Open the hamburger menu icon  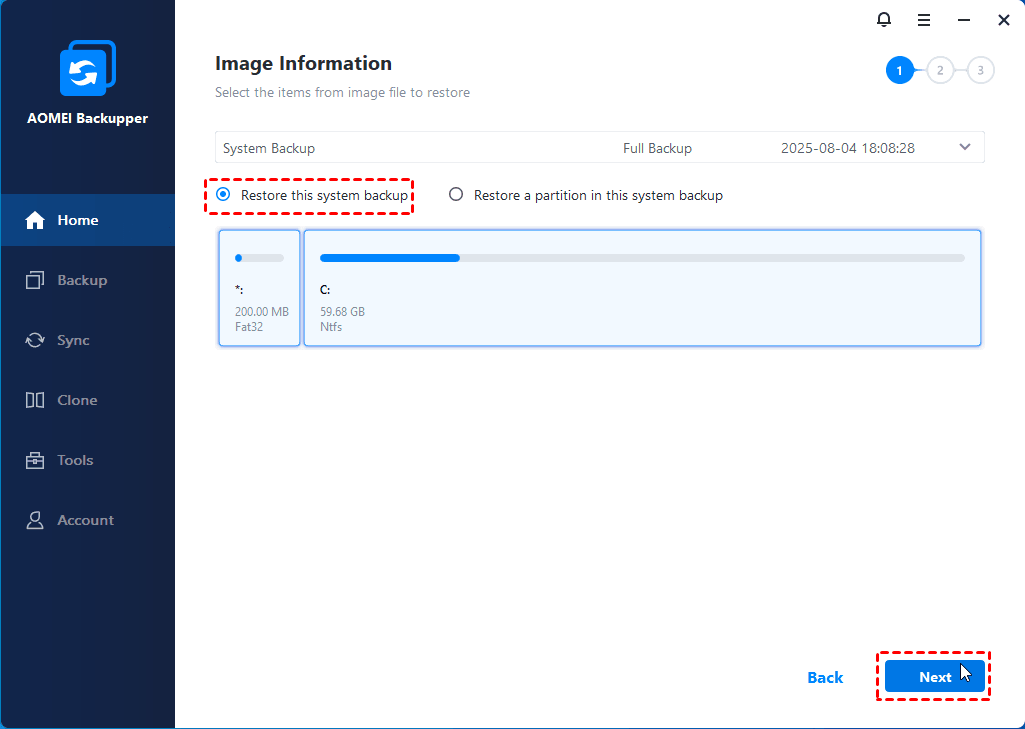924,20
